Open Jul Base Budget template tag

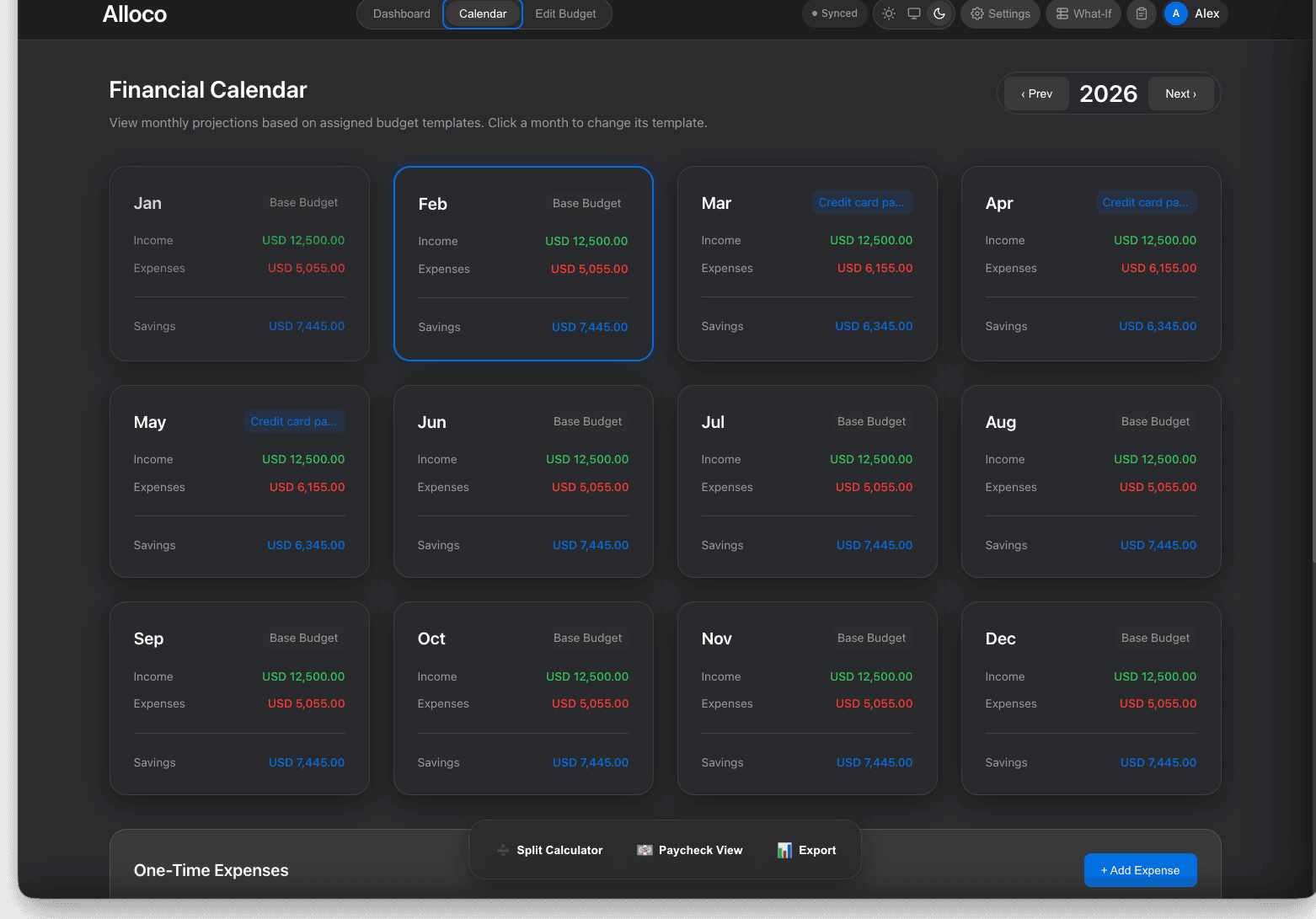(871, 421)
